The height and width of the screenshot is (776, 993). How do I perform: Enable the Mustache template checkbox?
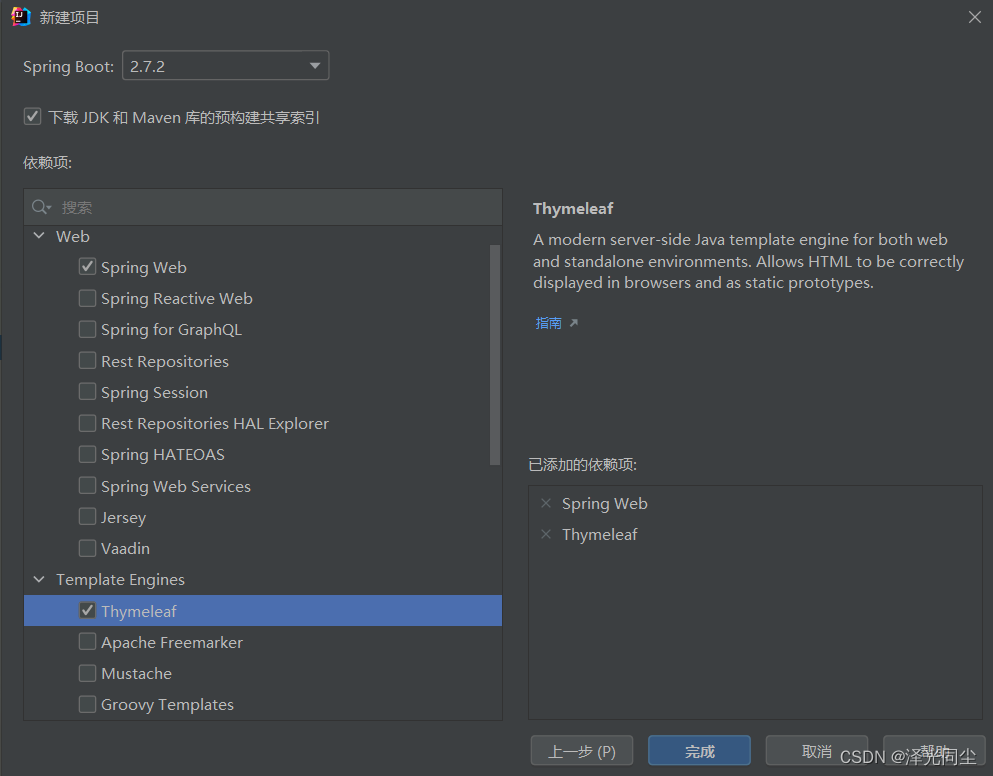pyautogui.click(x=87, y=673)
